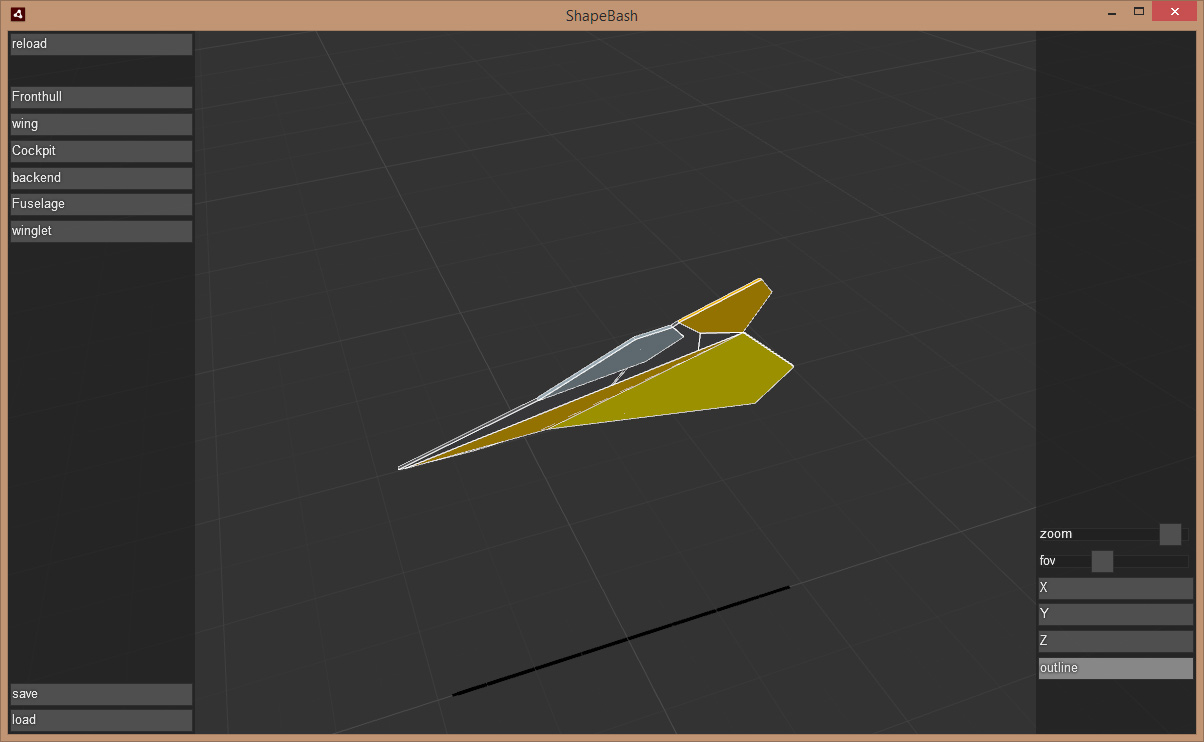Select the backend part button
Image resolution: width=1204 pixels, height=742 pixels.
[x=100, y=178]
